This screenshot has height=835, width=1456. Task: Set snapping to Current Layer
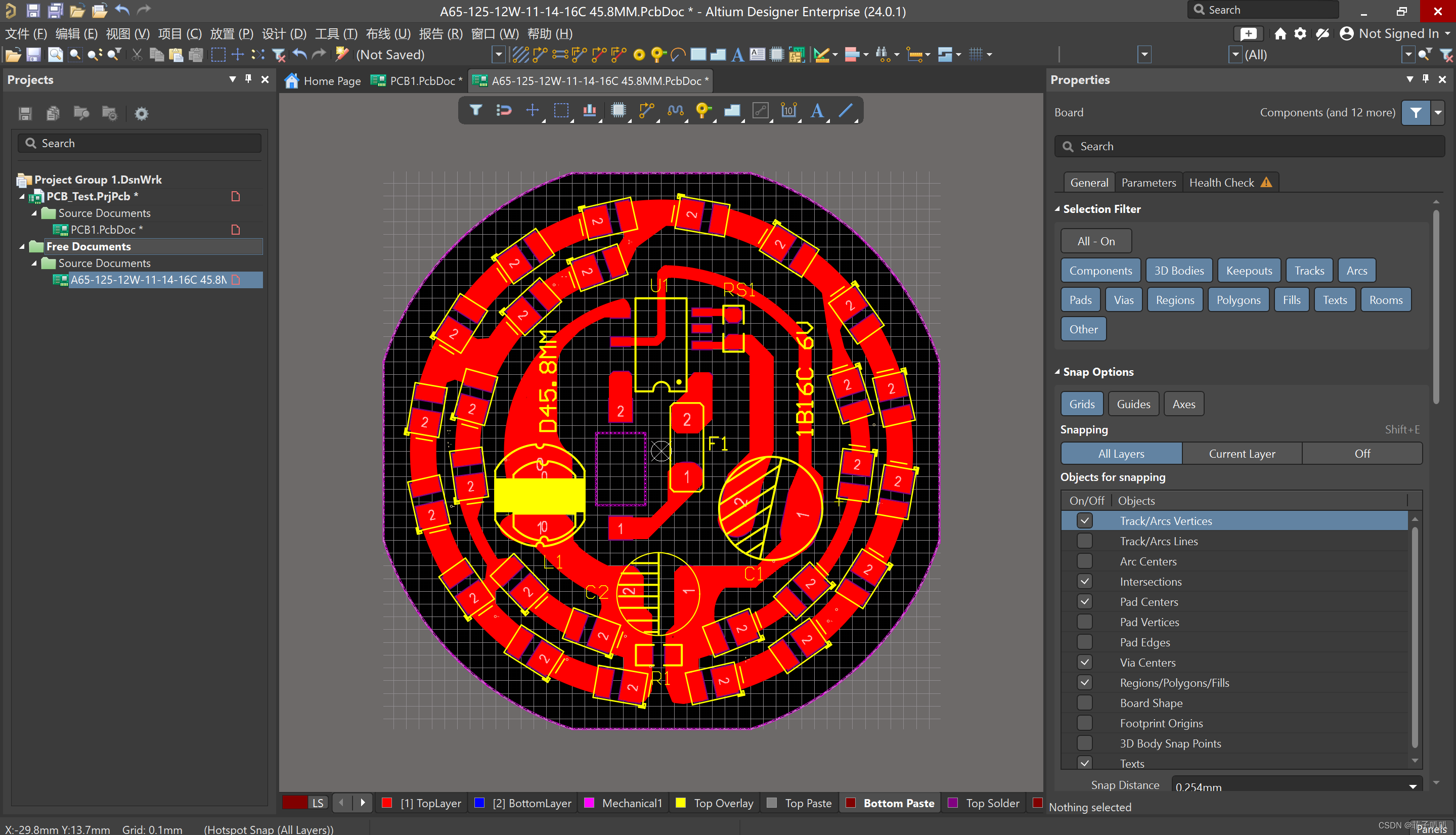(1242, 454)
